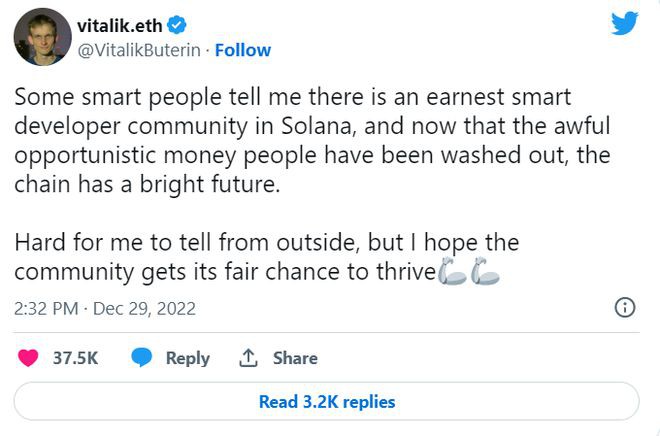Click the vitalik.eth display name
The height and width of the screenshot is (436, 660).
pos(124,25)
